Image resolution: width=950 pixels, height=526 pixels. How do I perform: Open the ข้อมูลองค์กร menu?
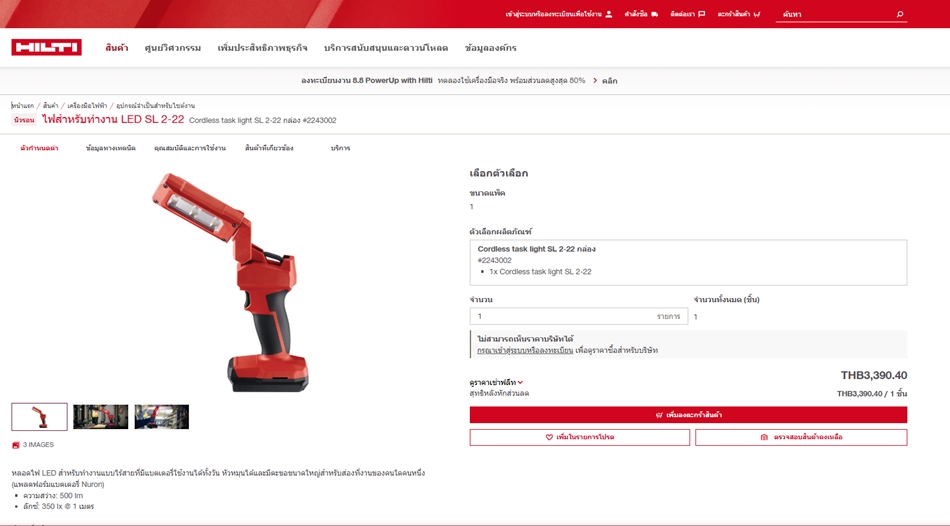pyautogui.click(x=491, y=48)
